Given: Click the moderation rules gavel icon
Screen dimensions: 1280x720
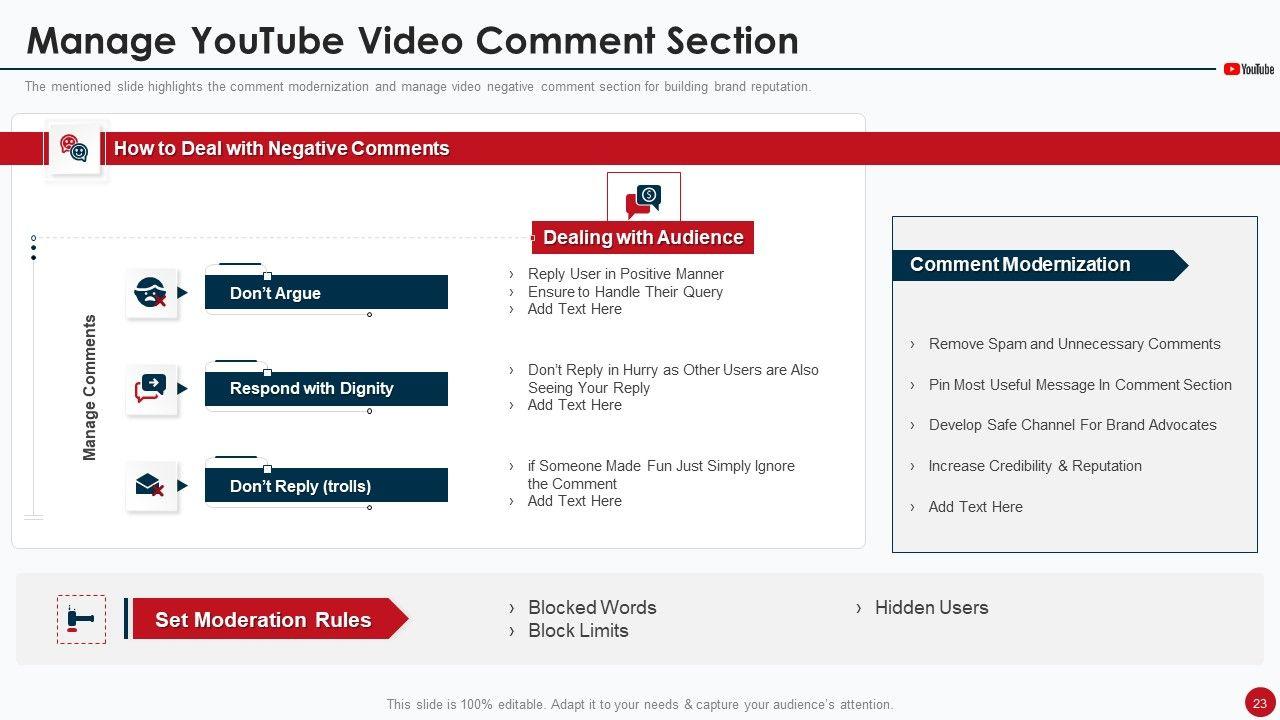Looking at the screenshot, I should [x=81, y=619].
